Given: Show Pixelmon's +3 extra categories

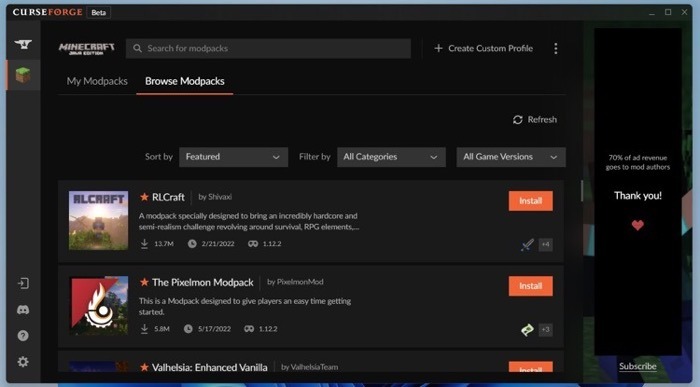Looking at the screenshot, I should coord(545,329).
